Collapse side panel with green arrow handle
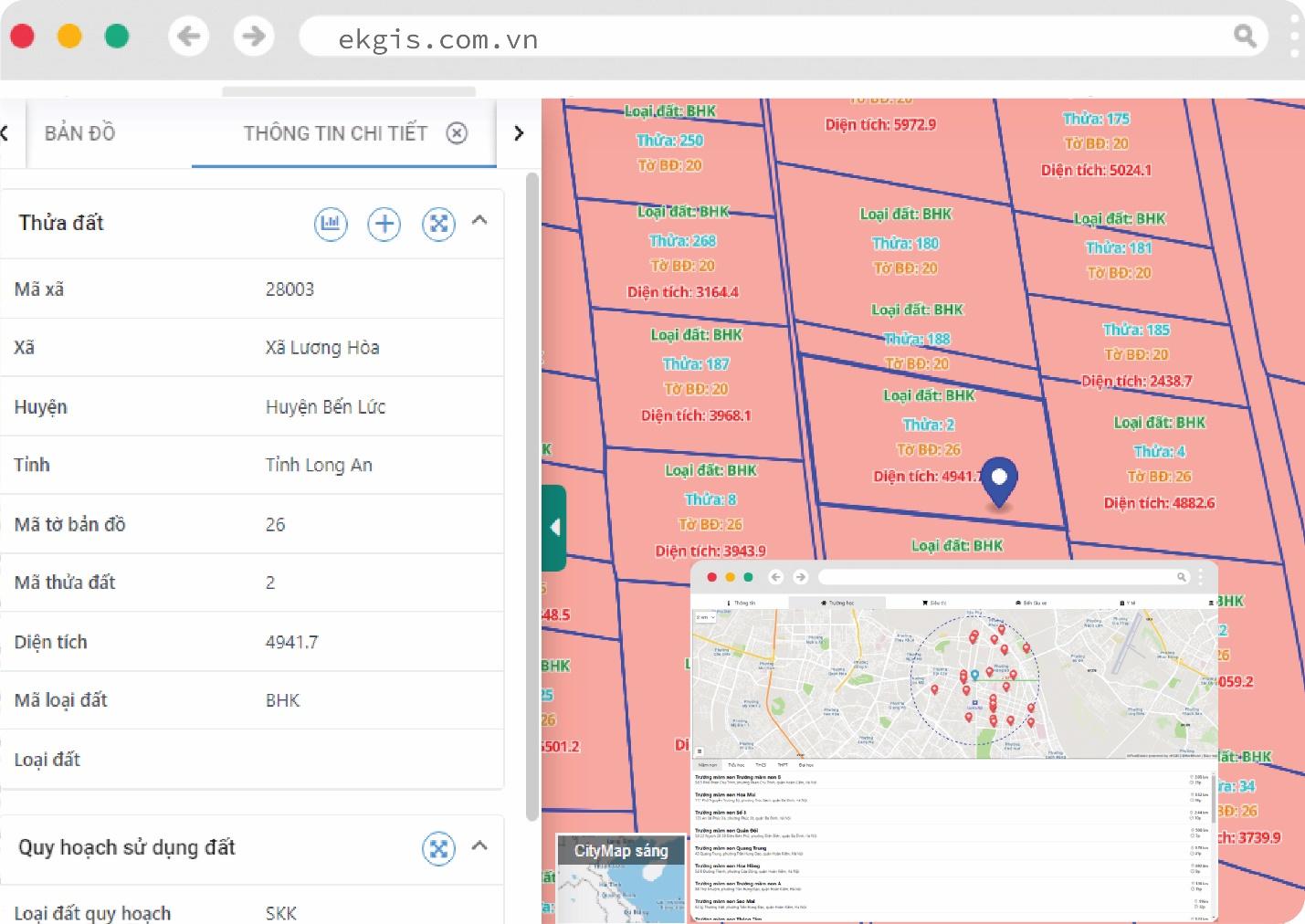This screenshot has width=1305, height=924. (554, 528)
